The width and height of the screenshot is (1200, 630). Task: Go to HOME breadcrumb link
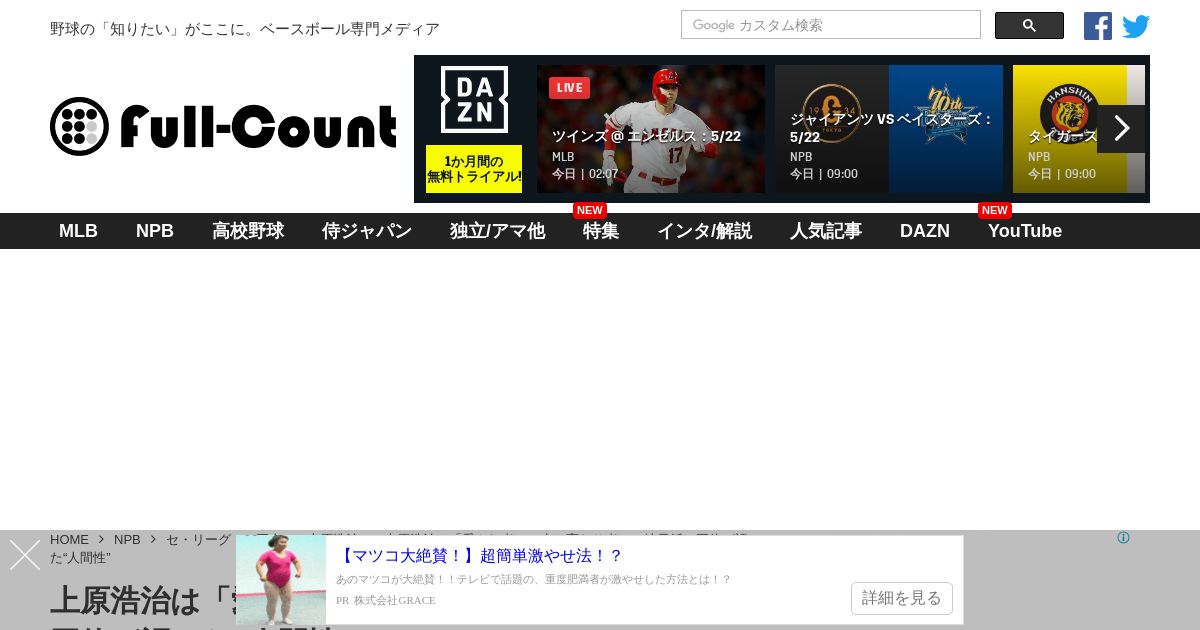click(x=69, y=539)
